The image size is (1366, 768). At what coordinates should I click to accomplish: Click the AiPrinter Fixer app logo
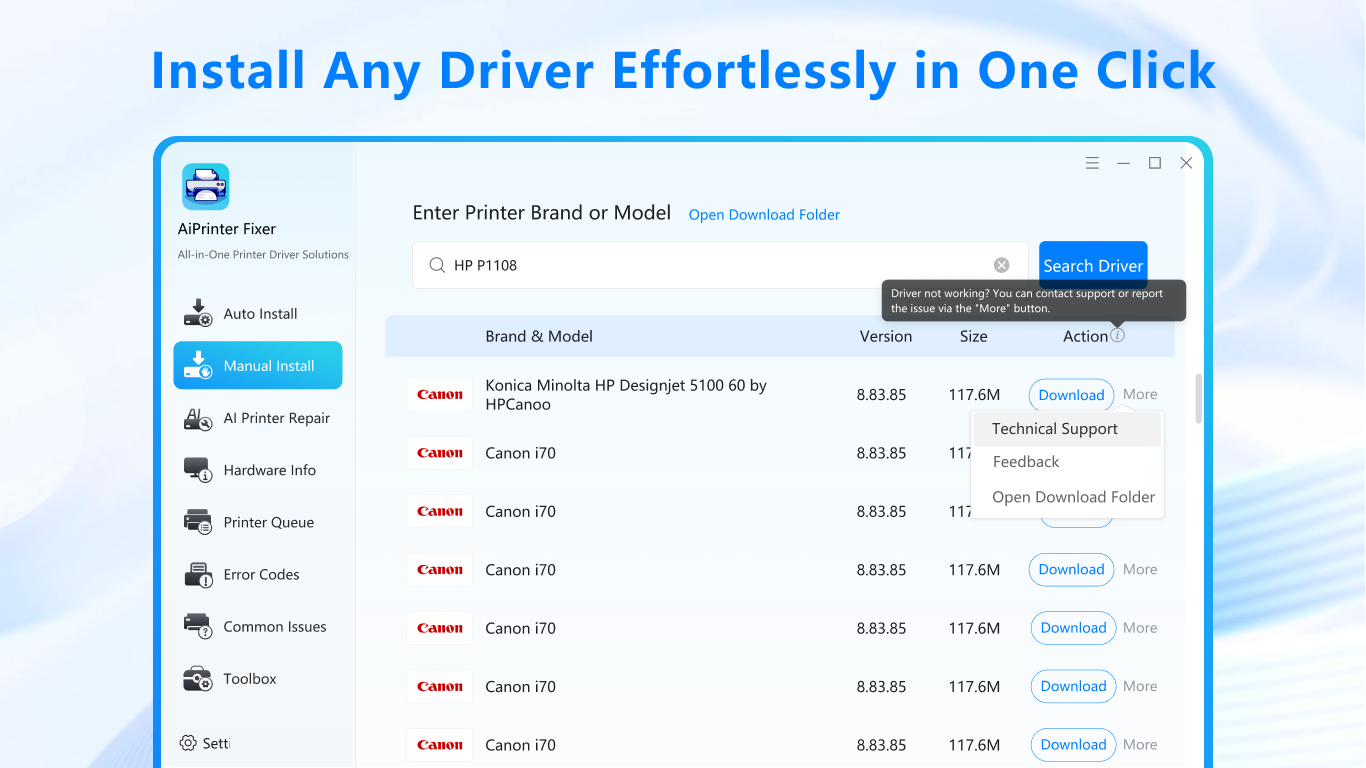coord(205,187)
